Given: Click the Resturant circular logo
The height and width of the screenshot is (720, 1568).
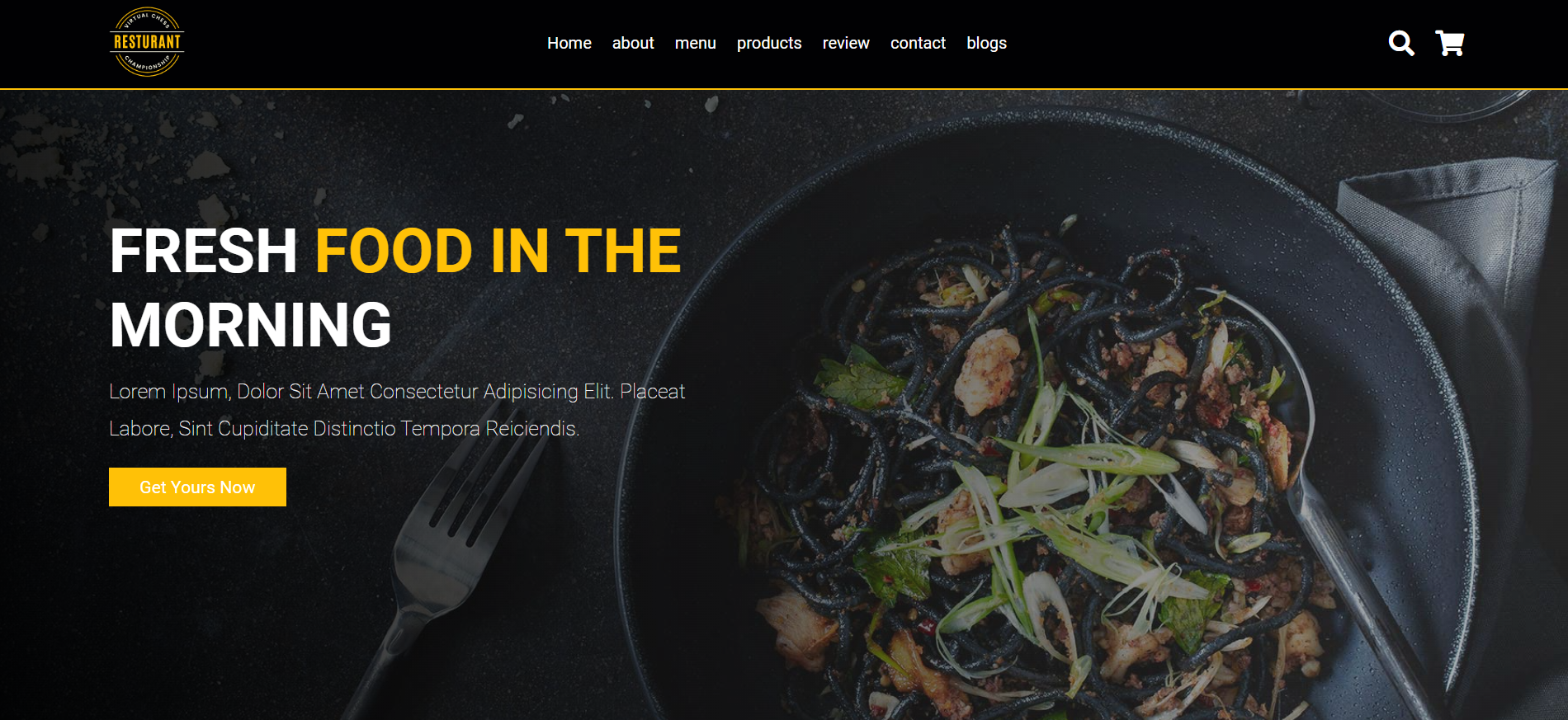Looking at the screenshot, I should (147, 42).
